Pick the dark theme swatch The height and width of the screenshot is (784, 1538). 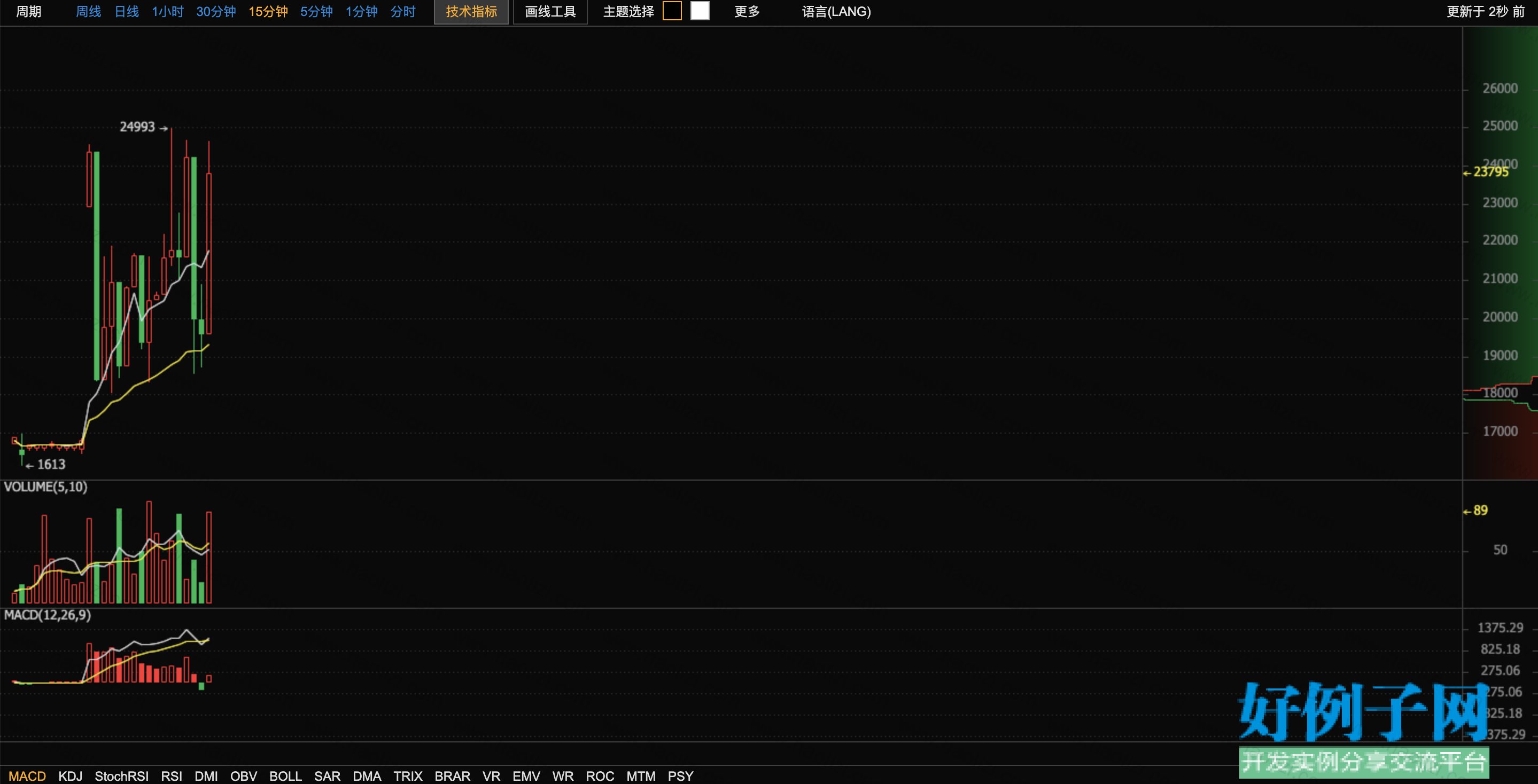point(672,11)
